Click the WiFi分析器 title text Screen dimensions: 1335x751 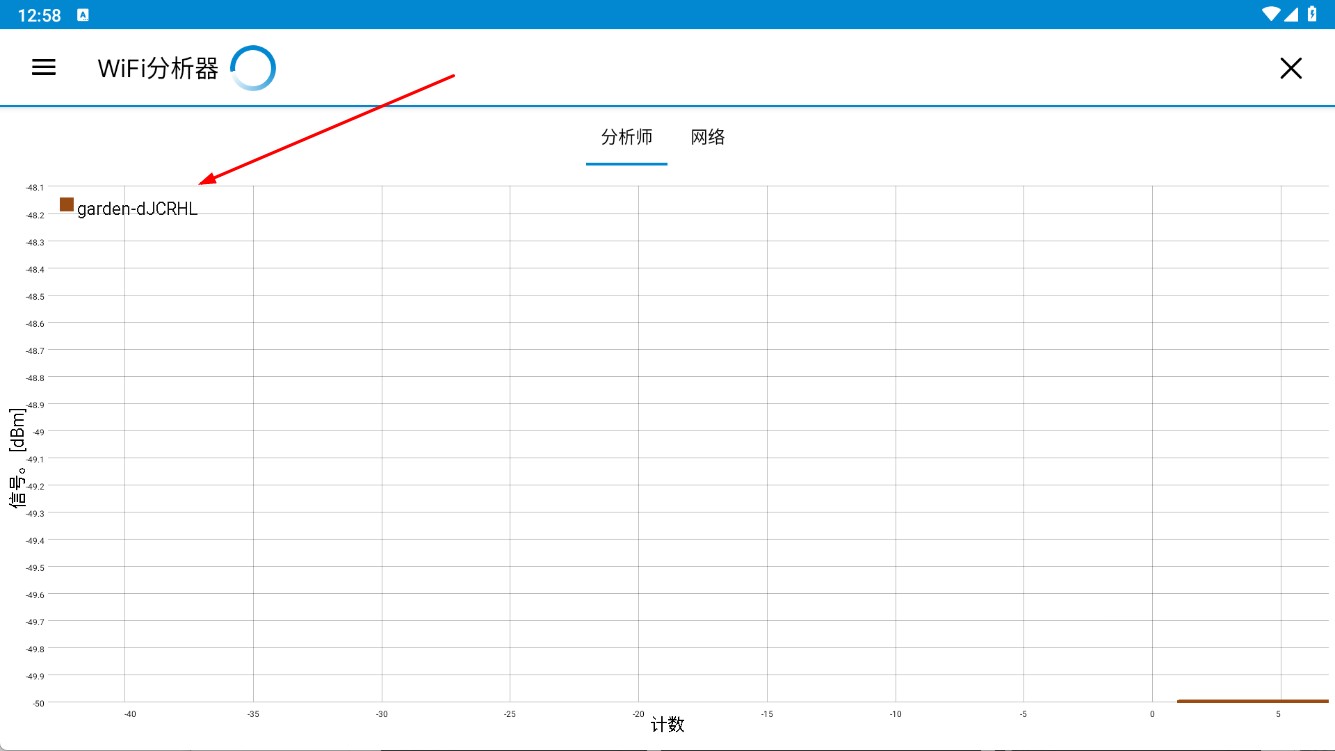[158, 68]
